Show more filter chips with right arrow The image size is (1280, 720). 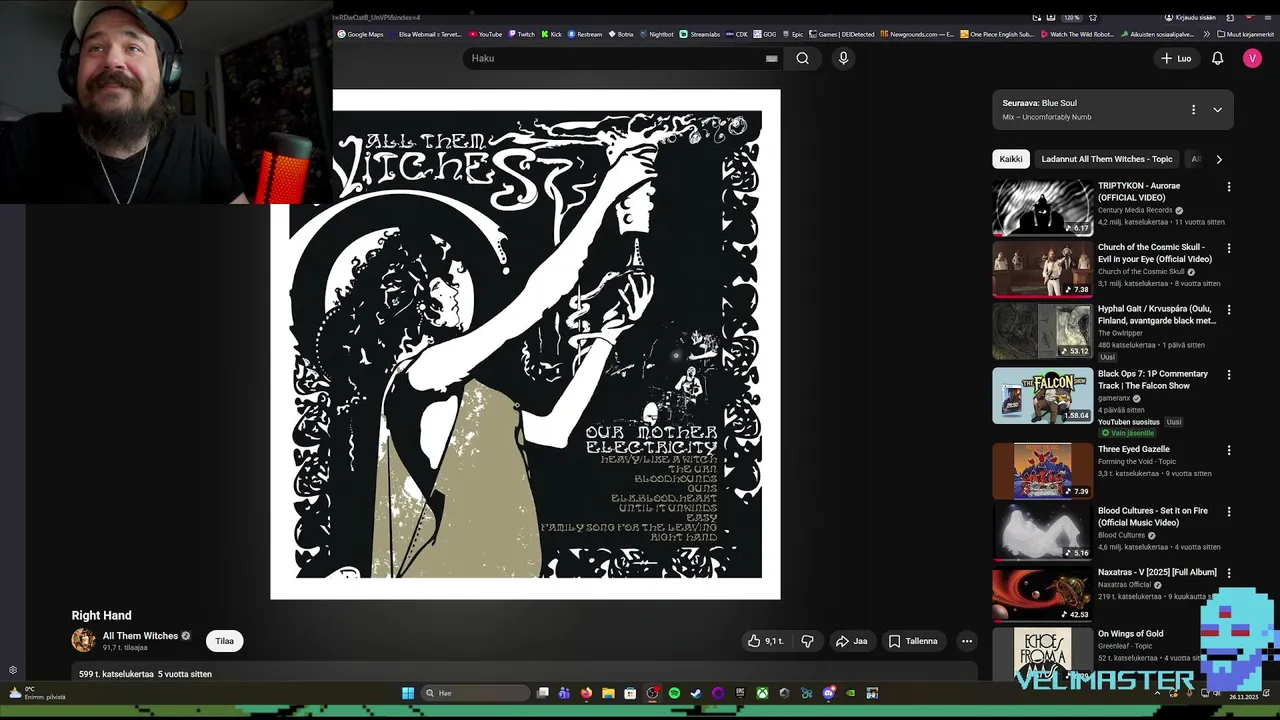(x=1218, y=159)
